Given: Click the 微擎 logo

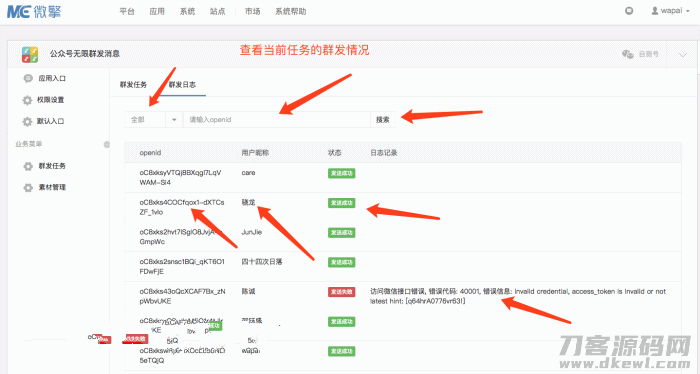Looking at the screenshot, I should pyautogui.click(x=34, y=11).
